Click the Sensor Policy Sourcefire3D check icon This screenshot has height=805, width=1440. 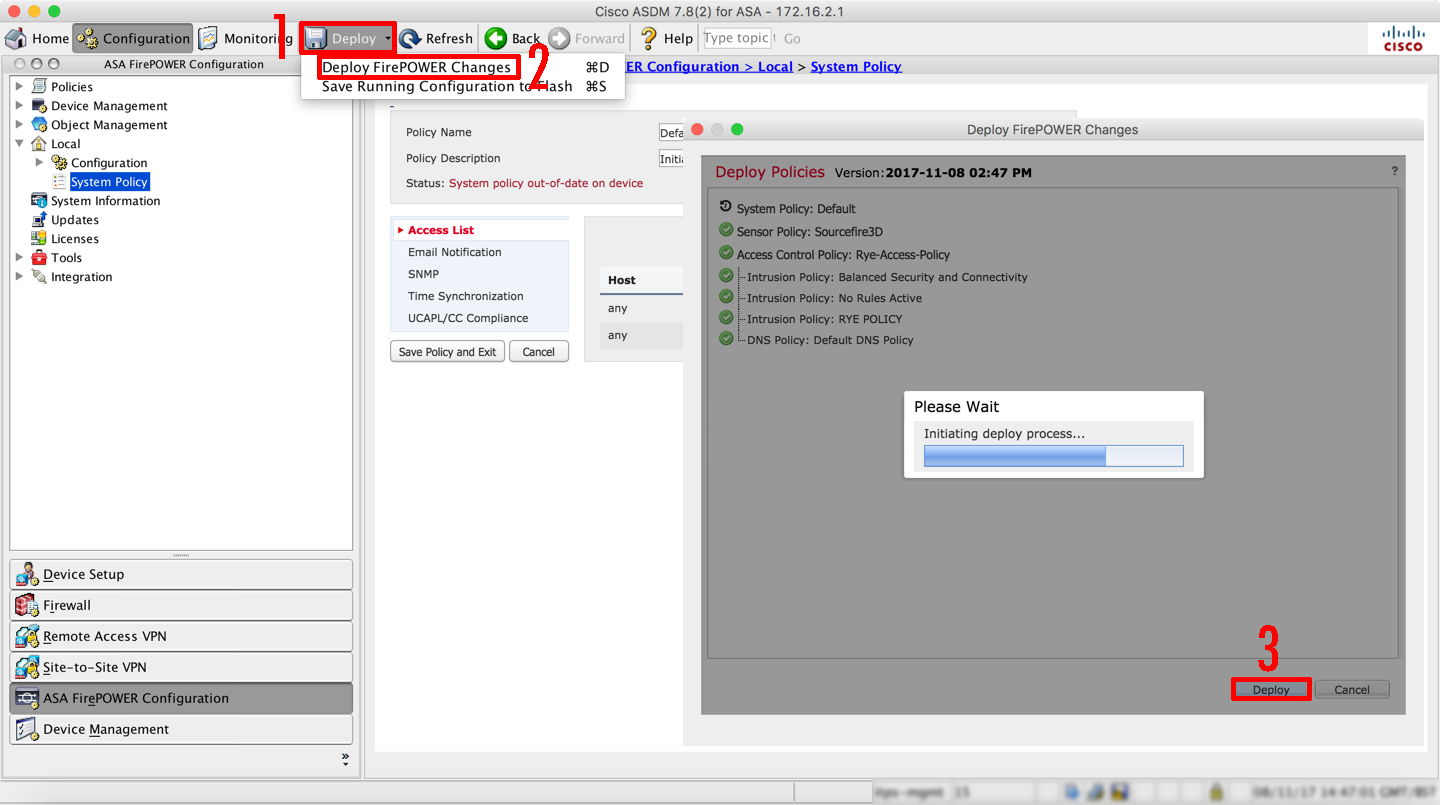[x=726, y=231]
